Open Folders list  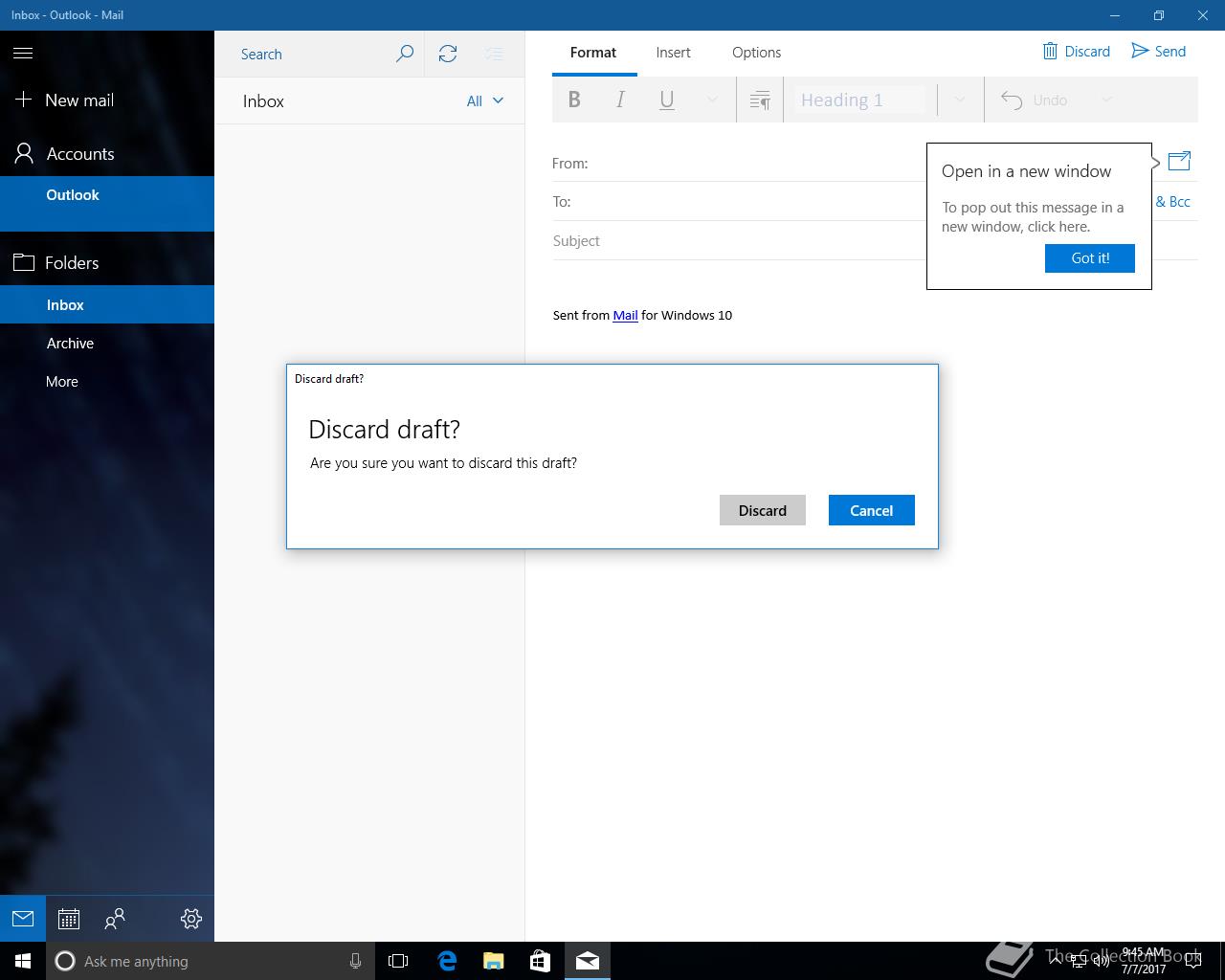[x=56, y=263]
